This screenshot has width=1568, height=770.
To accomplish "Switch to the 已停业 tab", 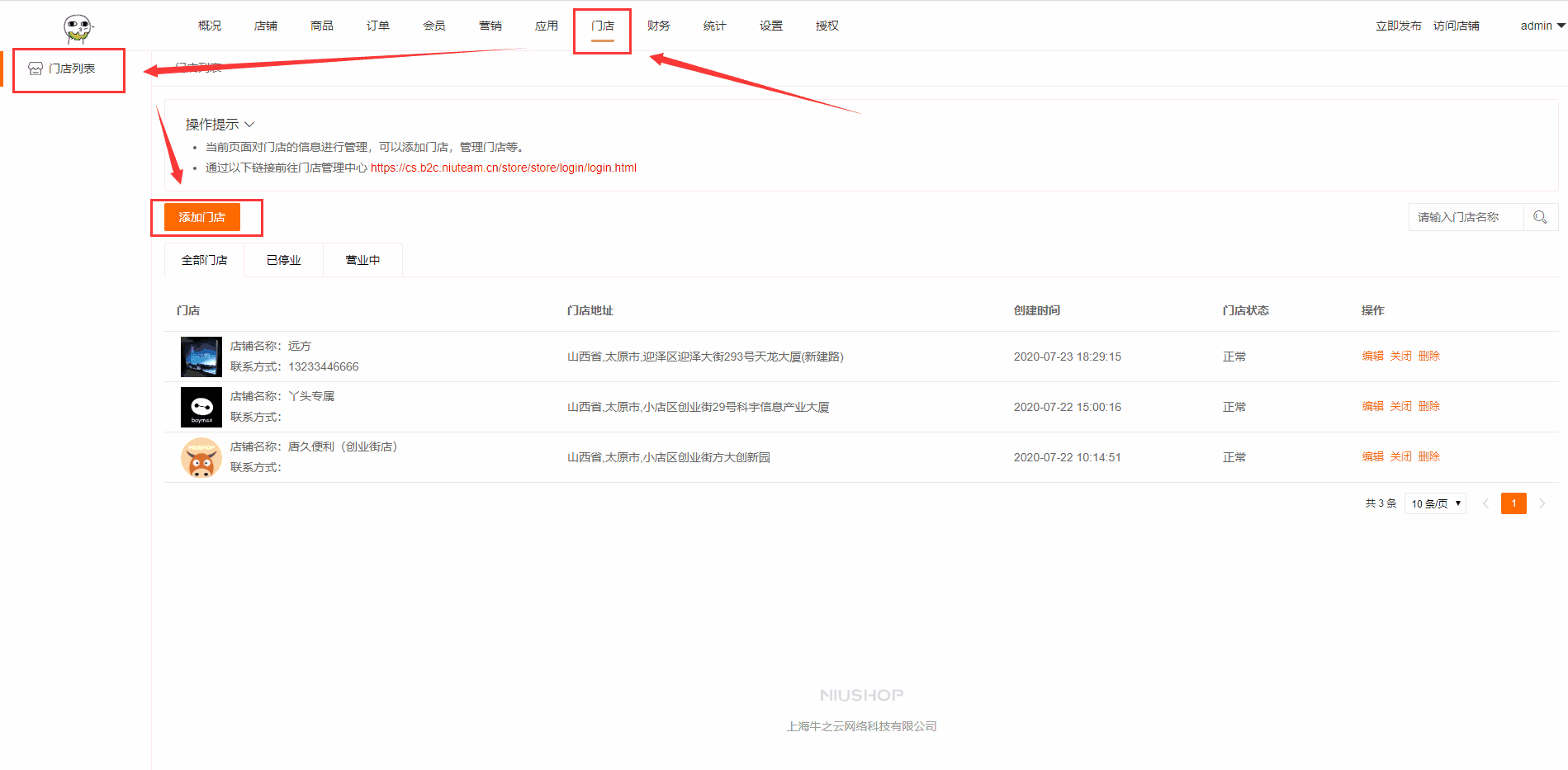I will (x=283, y=260).
